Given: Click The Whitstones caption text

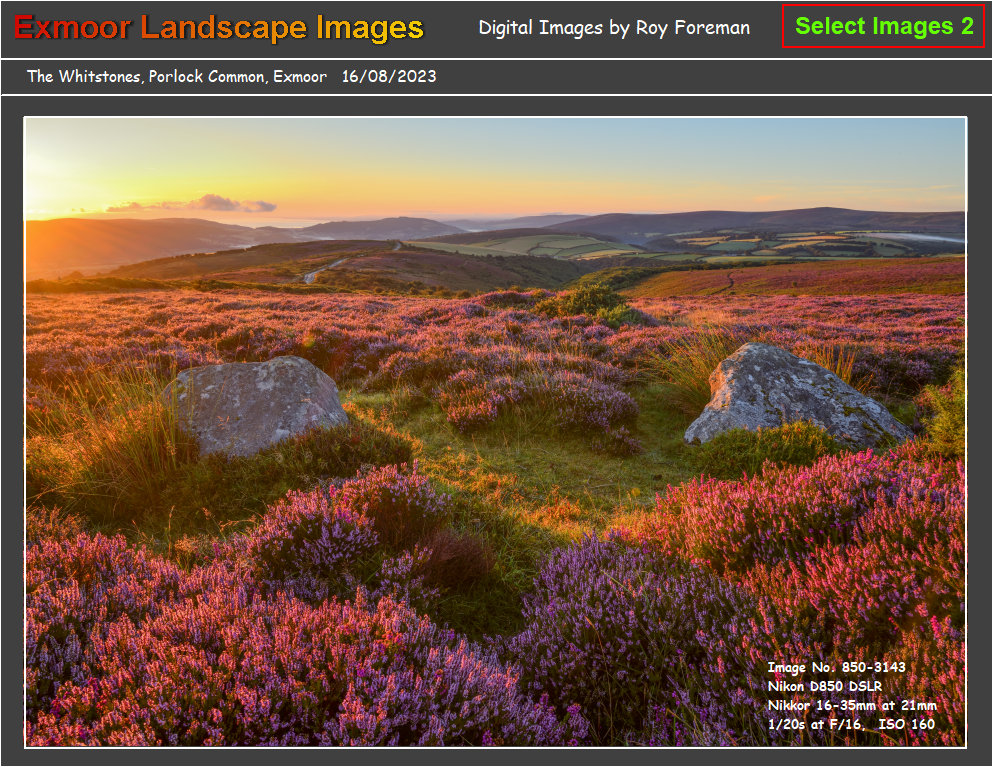Looking at the screenshot, I should pyautogui.click(x=178, y=75).
